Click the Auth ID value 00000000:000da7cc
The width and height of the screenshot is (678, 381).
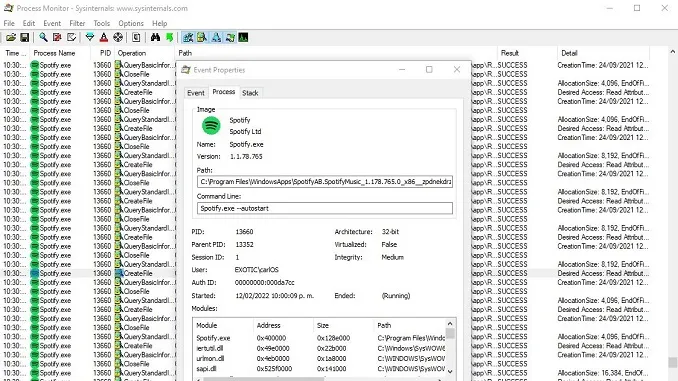265,283
